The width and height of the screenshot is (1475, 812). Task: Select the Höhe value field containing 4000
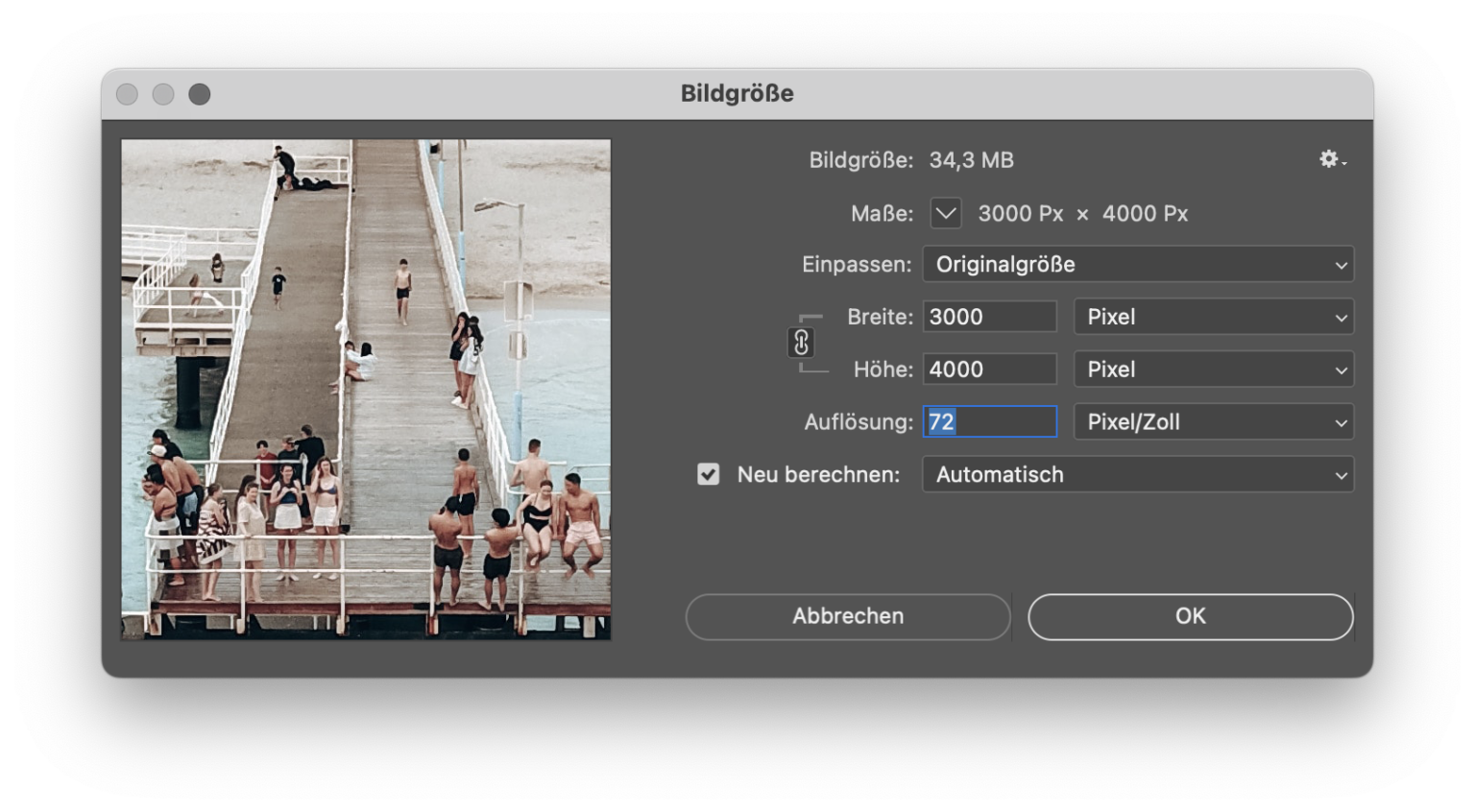988,369
